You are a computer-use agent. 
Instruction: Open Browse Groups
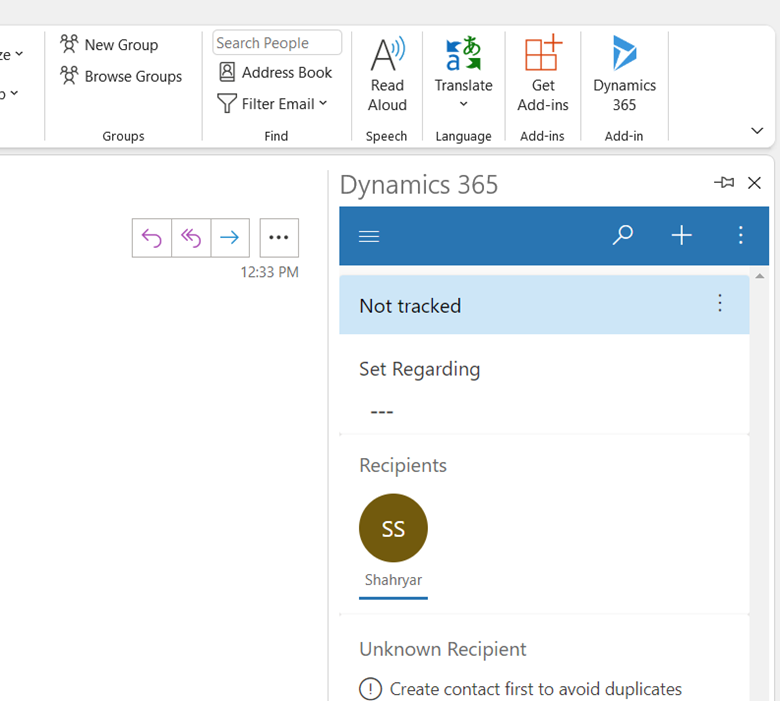coord(121,76)
